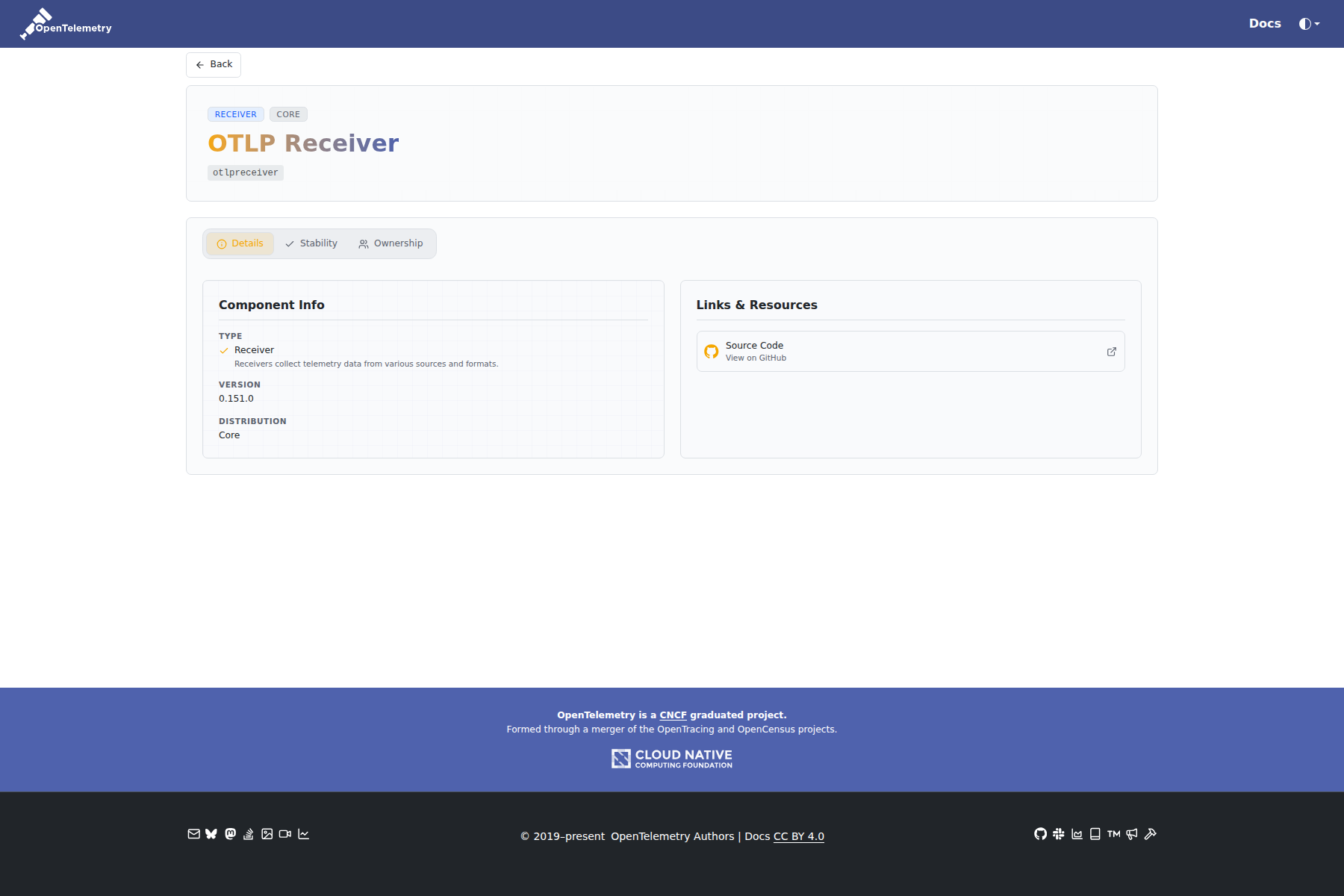Click the external link icon on Source Code

pos(1112,352)
